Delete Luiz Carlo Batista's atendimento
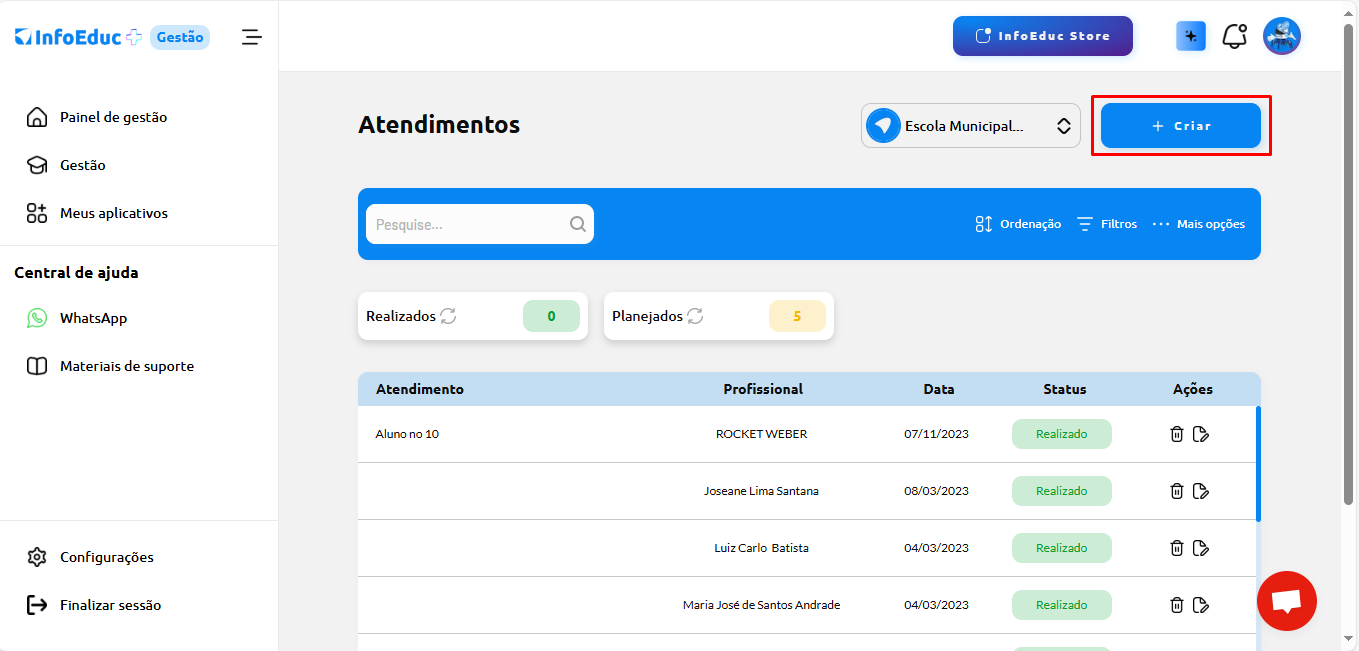1359x651 pixels. coord(1177,548)
